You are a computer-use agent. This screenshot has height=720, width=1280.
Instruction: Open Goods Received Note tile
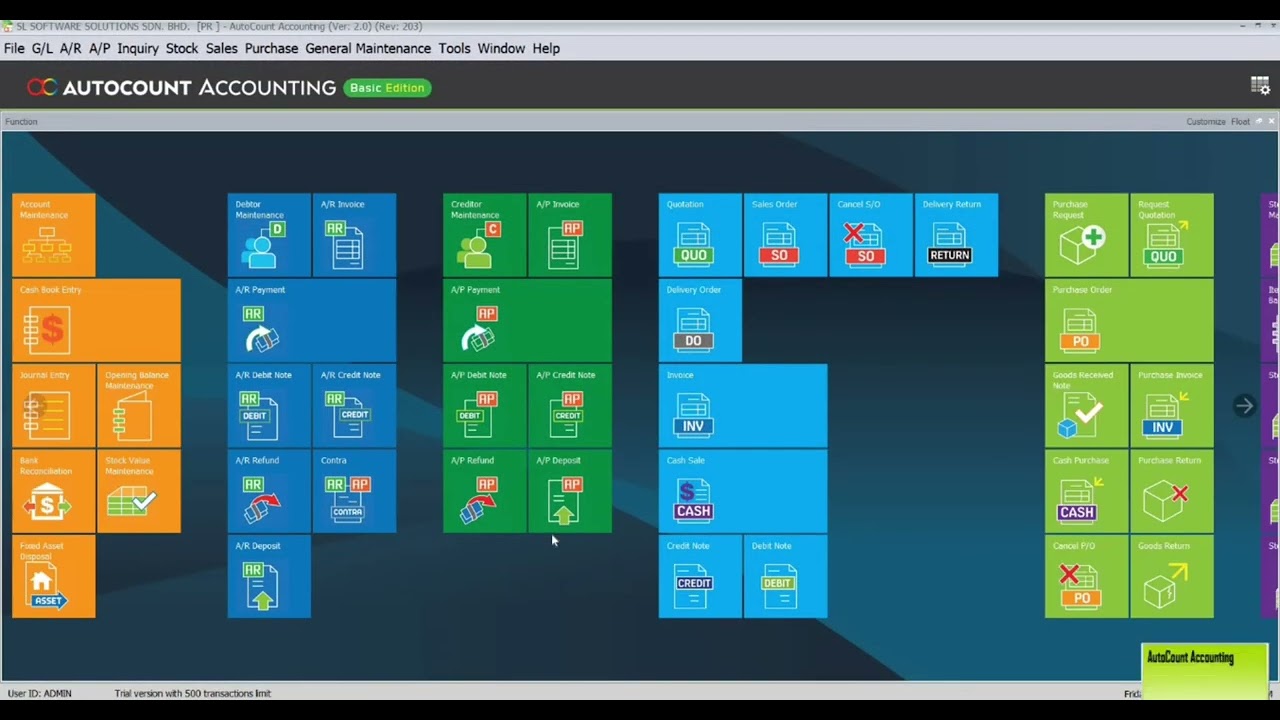pos(1087,405)
